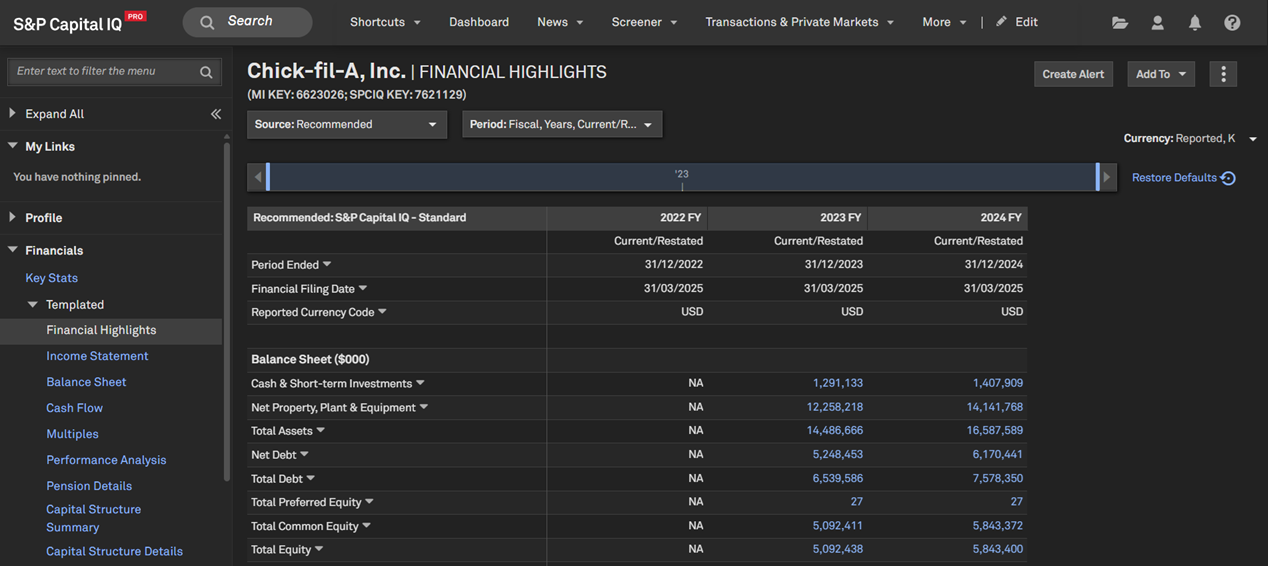Collapse the left sidebar with double chevron
The image size is (1268, 566).
pyautogui.click(x=216, y=114)
